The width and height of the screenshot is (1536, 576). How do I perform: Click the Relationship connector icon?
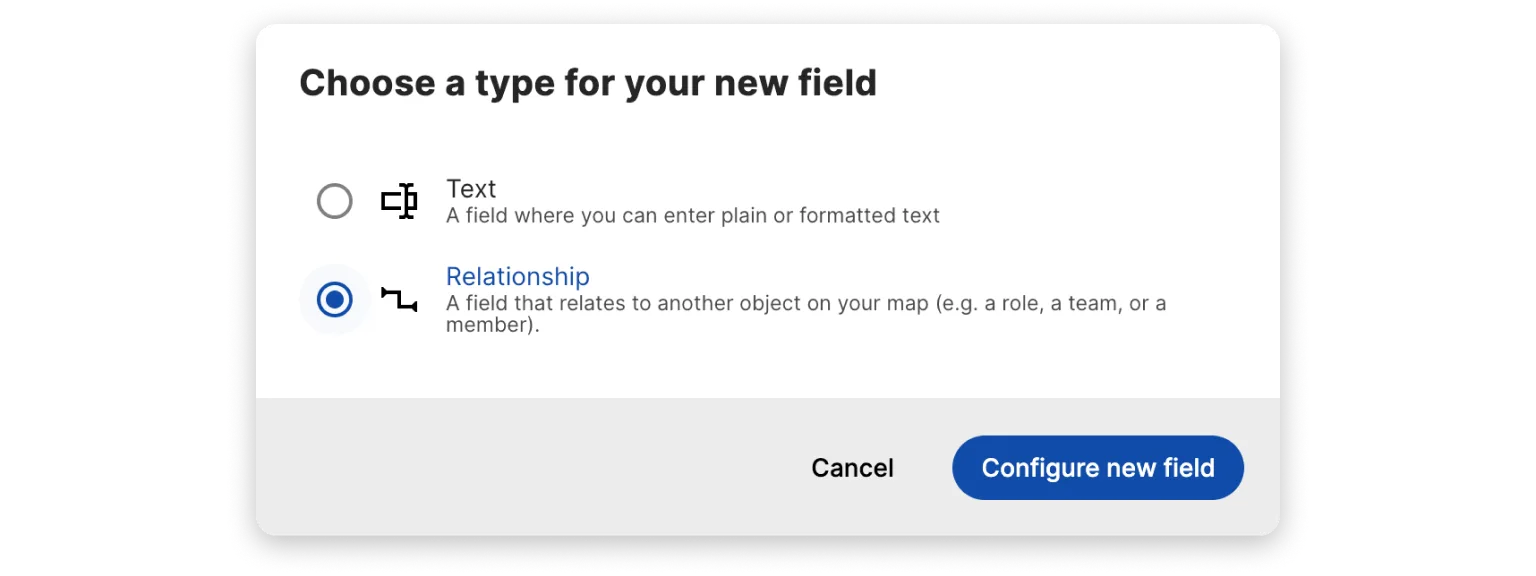coord(399,299)
